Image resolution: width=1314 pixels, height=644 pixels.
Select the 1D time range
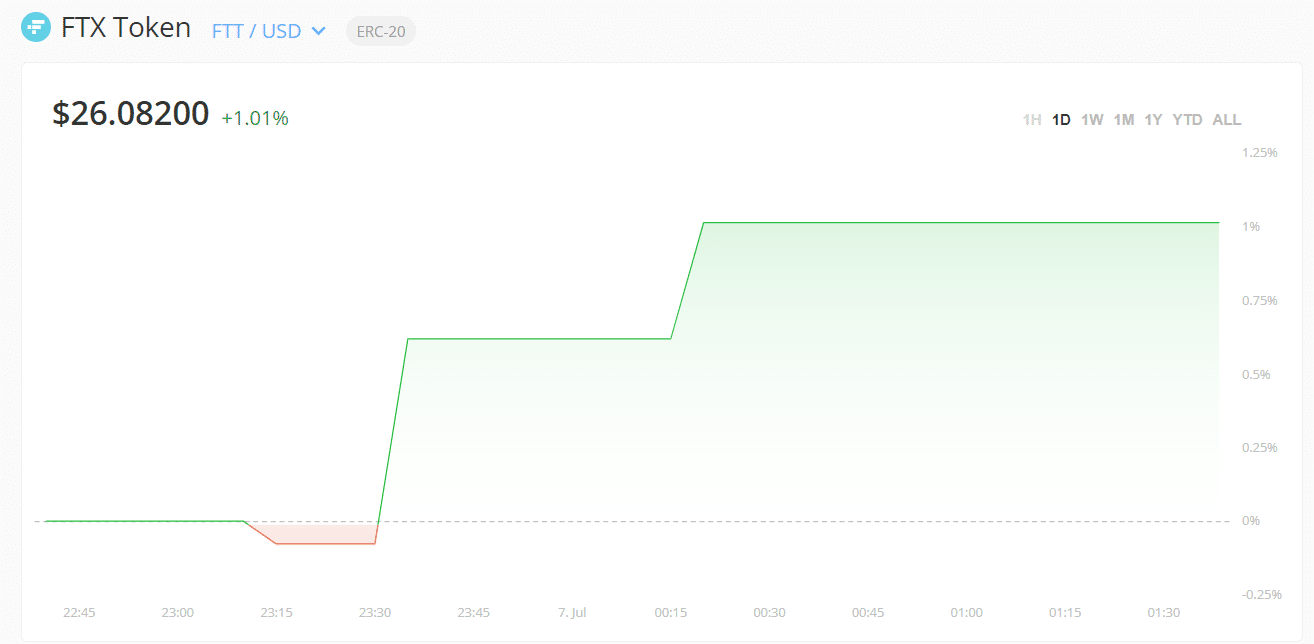coord(1061,120)
